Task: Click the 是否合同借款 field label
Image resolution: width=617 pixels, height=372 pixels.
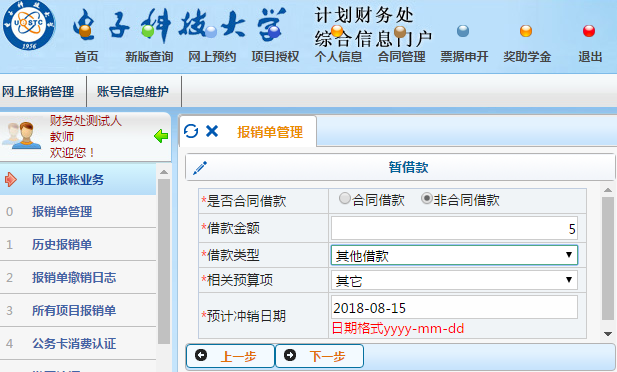Action: (244, 201)
